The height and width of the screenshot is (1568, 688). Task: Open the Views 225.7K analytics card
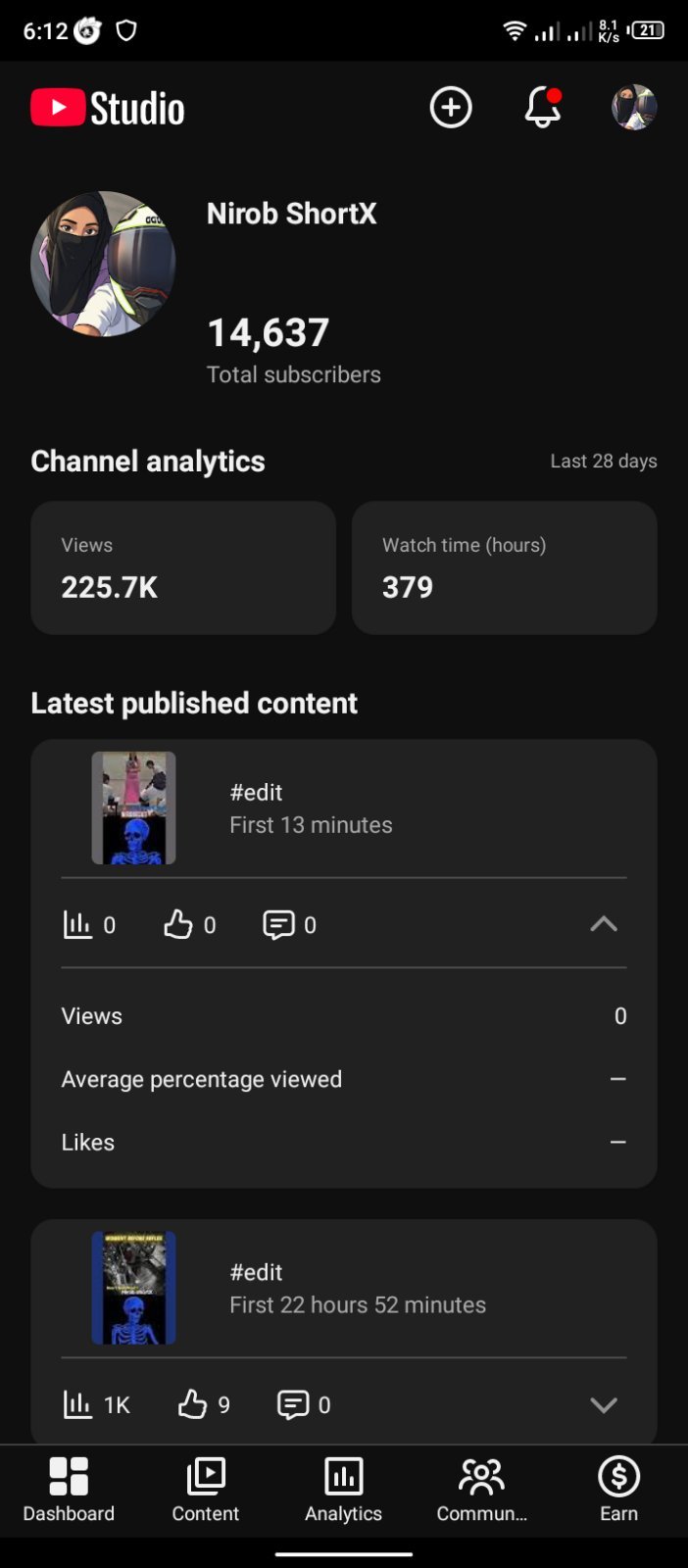tap(183, 567)
